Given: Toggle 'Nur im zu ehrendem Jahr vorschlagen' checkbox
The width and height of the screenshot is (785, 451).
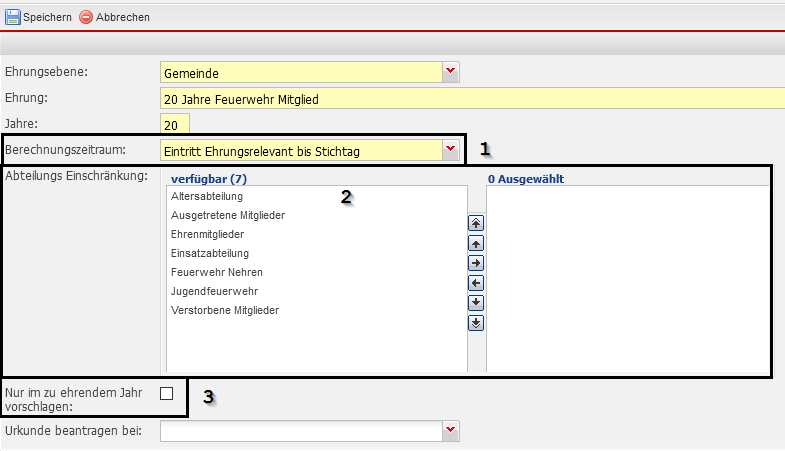Looking at the screenshot, I should [x=166, y=393].
